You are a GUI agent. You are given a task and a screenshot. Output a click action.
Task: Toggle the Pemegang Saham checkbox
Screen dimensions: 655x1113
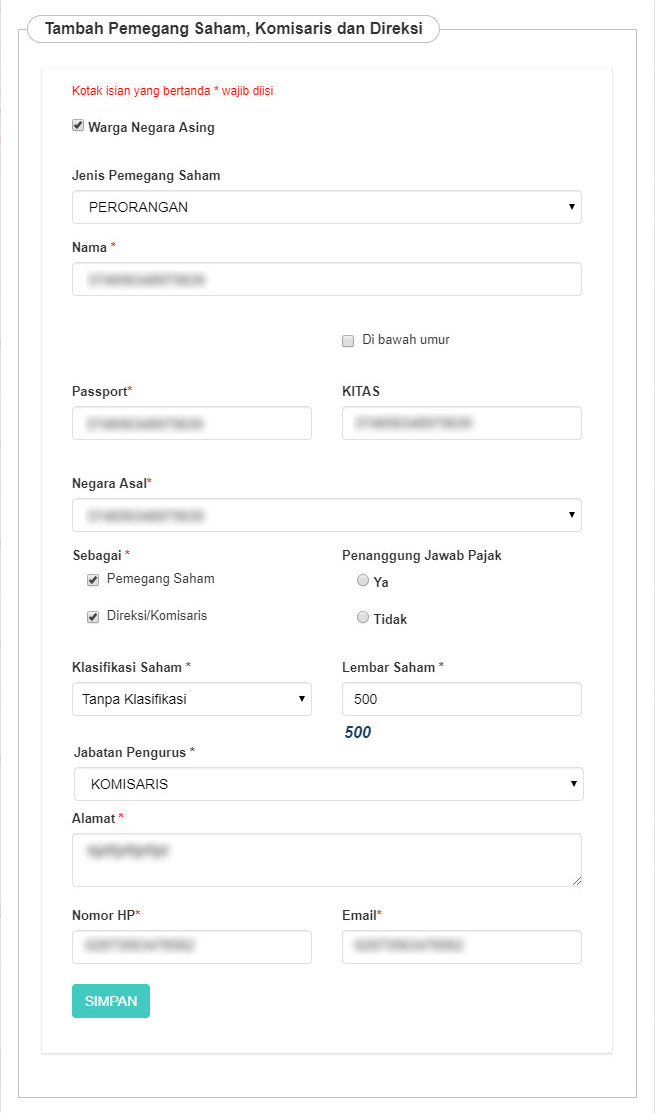tap(93, 580)
